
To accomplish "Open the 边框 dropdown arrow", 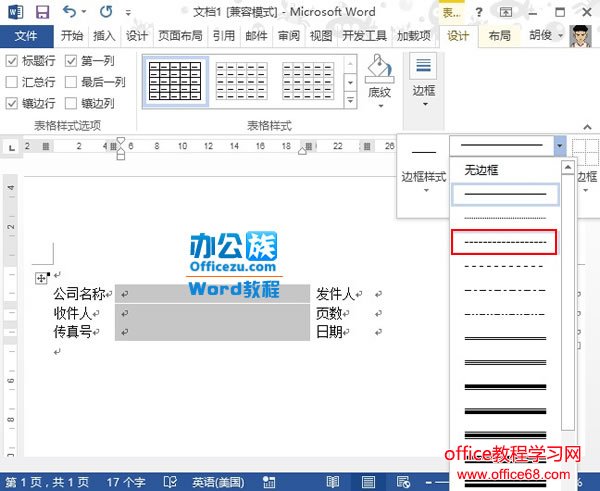I will [x=425, y=104].
